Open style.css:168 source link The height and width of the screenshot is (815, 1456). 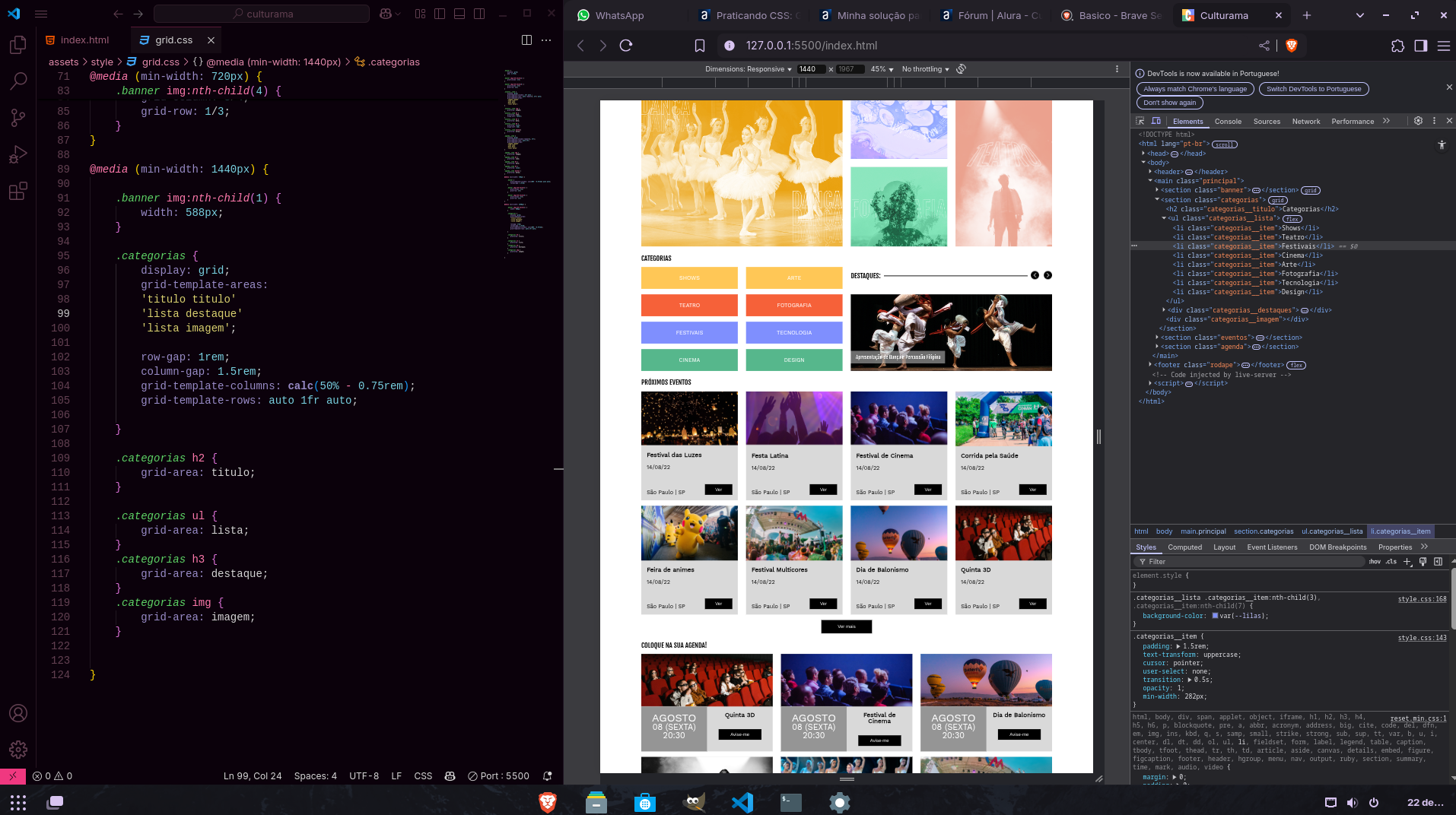coord(1422,599)
